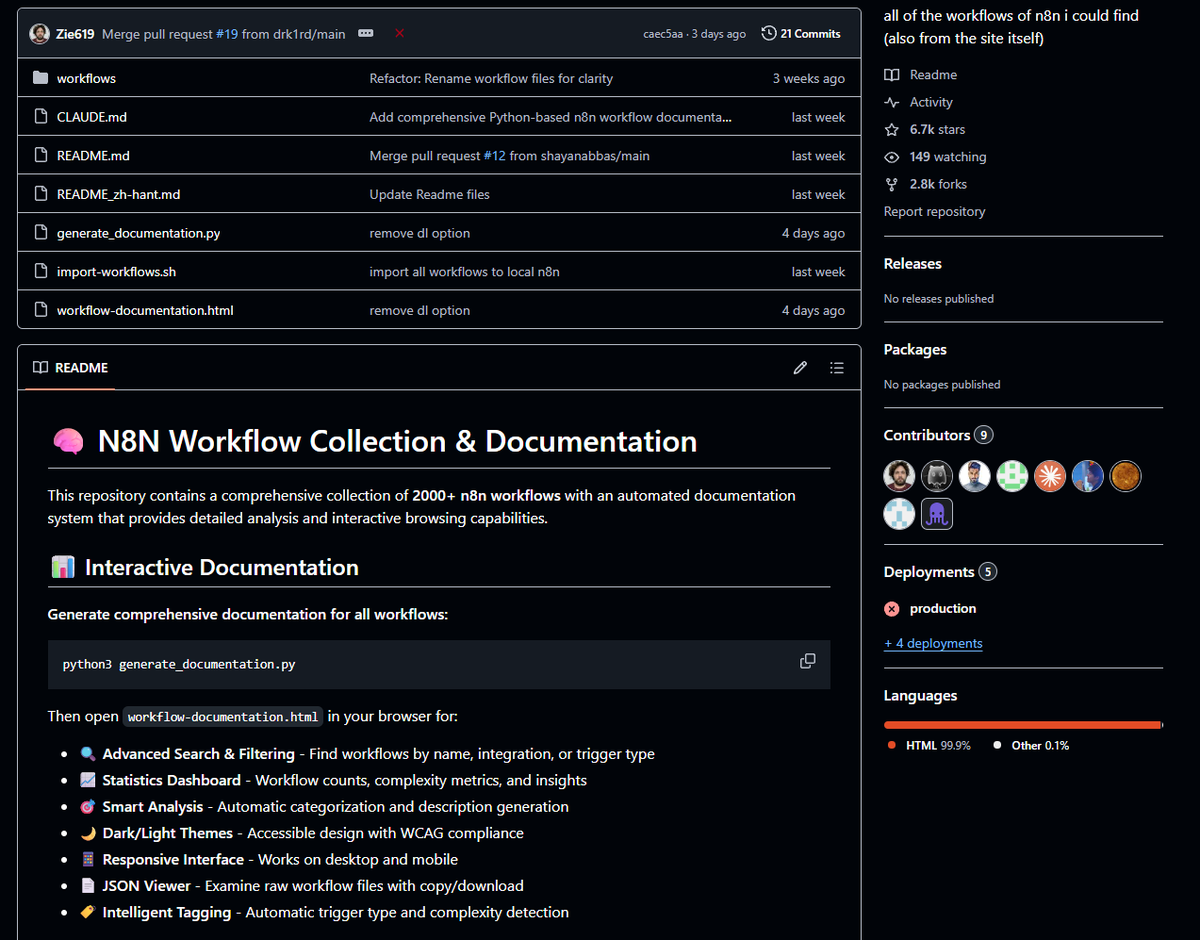Image resolution: width=1200 pixels, height=940 pixels.
Task: Click the fork icon beside 2.8k forks
Action: coord(892,184)
